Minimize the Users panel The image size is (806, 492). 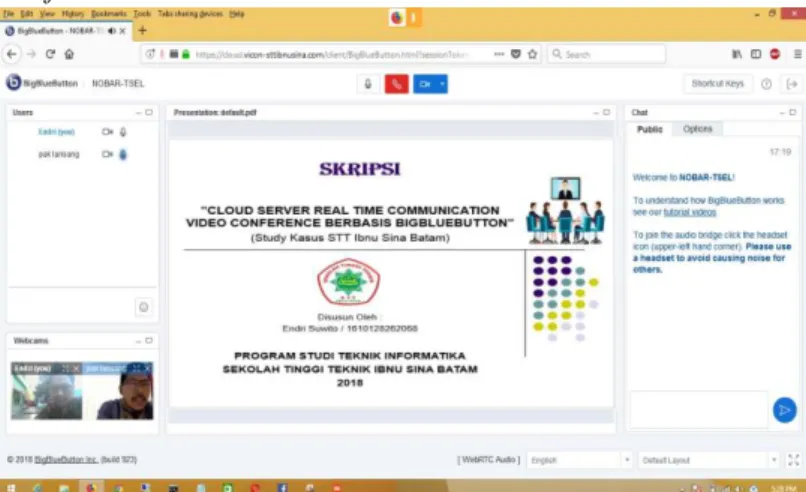pos(138,113)
